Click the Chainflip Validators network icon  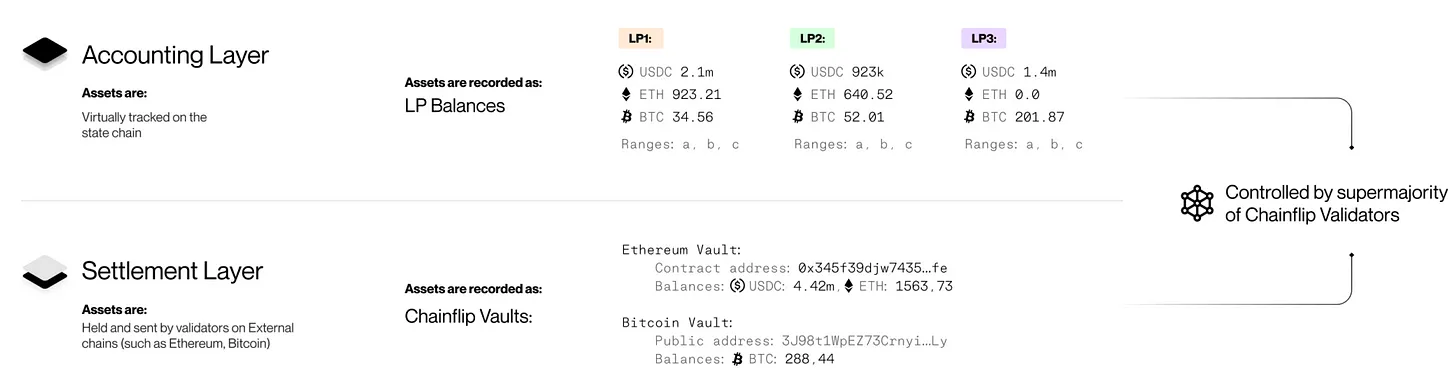[x=1197, y=204]
